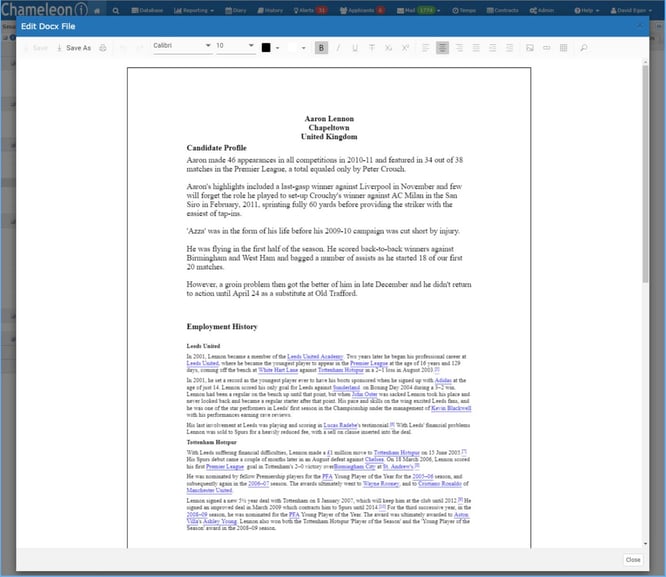Align text right
Viewport: 666px width, 577px height.
[459, 48]
